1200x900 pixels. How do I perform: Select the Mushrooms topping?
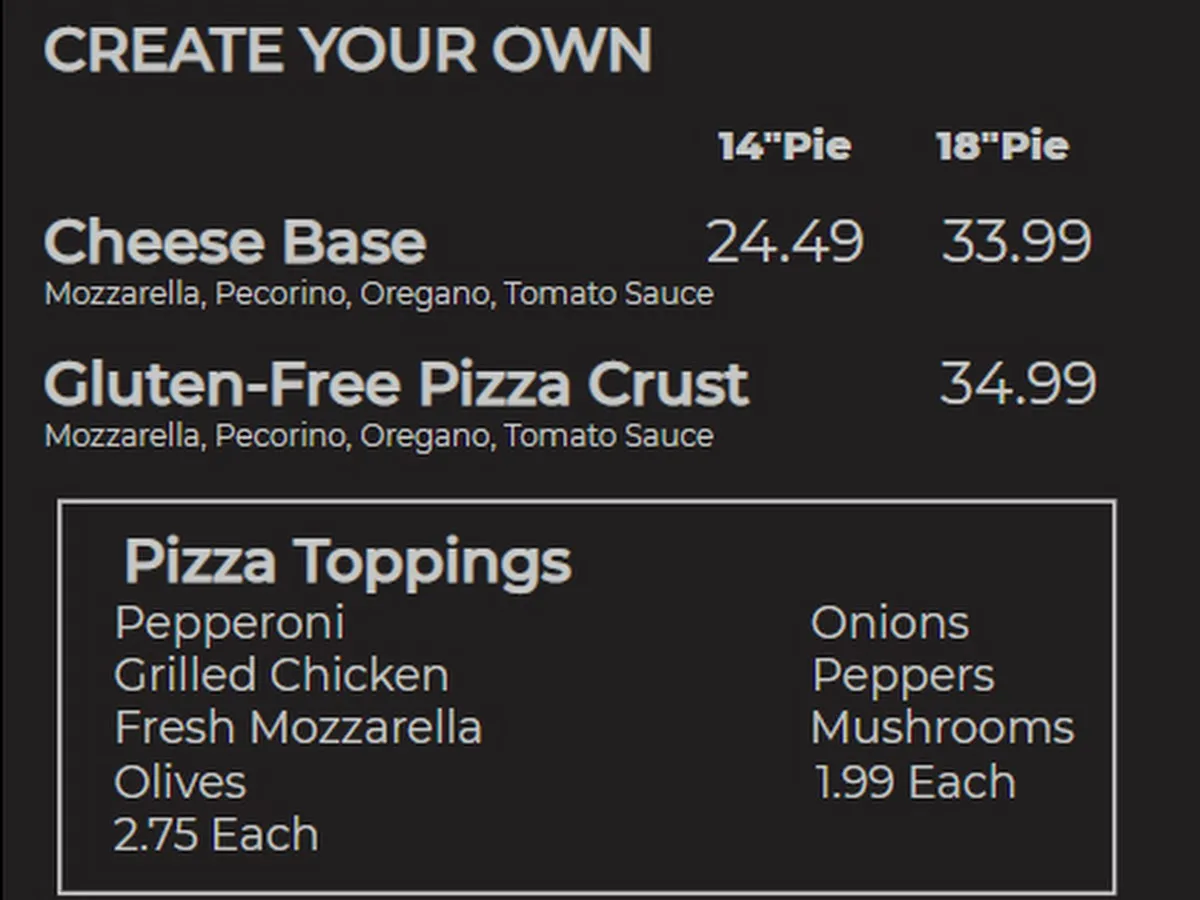pyautogui.click(x=942, y=728)
